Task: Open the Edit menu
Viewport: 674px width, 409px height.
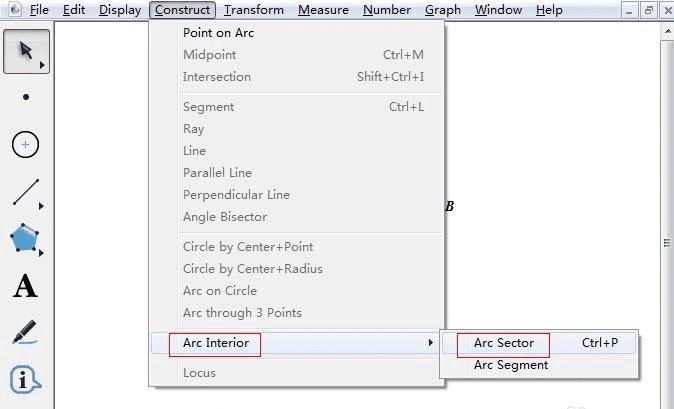Action: pos(74,10)
